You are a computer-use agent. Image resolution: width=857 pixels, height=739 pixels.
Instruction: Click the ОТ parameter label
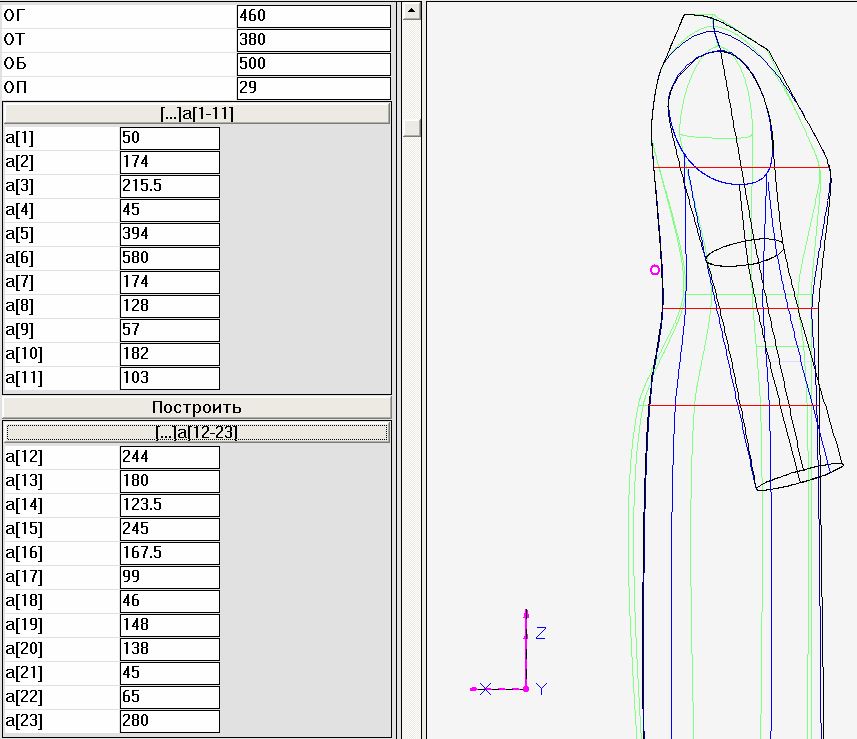click(x=15, y=40)
